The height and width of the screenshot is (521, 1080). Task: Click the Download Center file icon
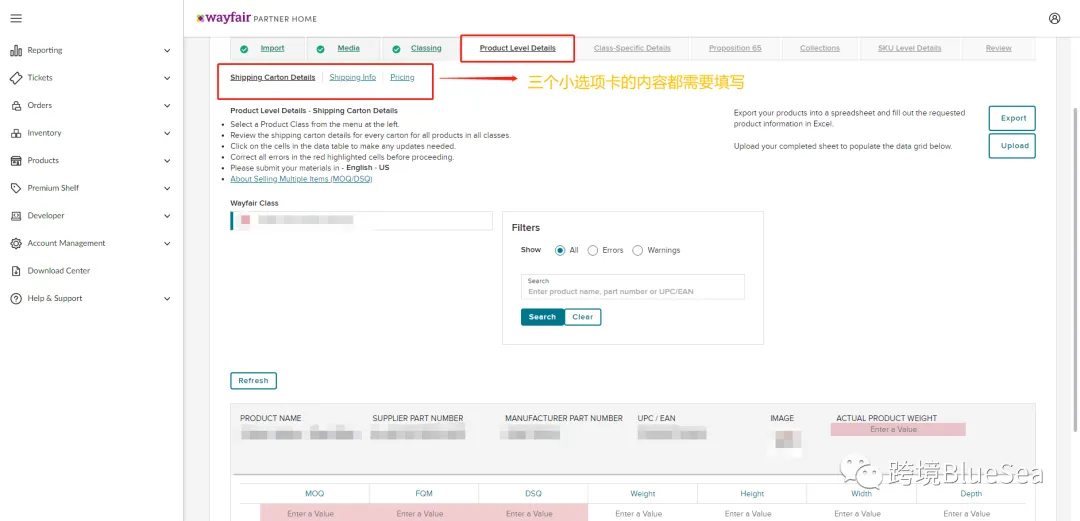16,271
